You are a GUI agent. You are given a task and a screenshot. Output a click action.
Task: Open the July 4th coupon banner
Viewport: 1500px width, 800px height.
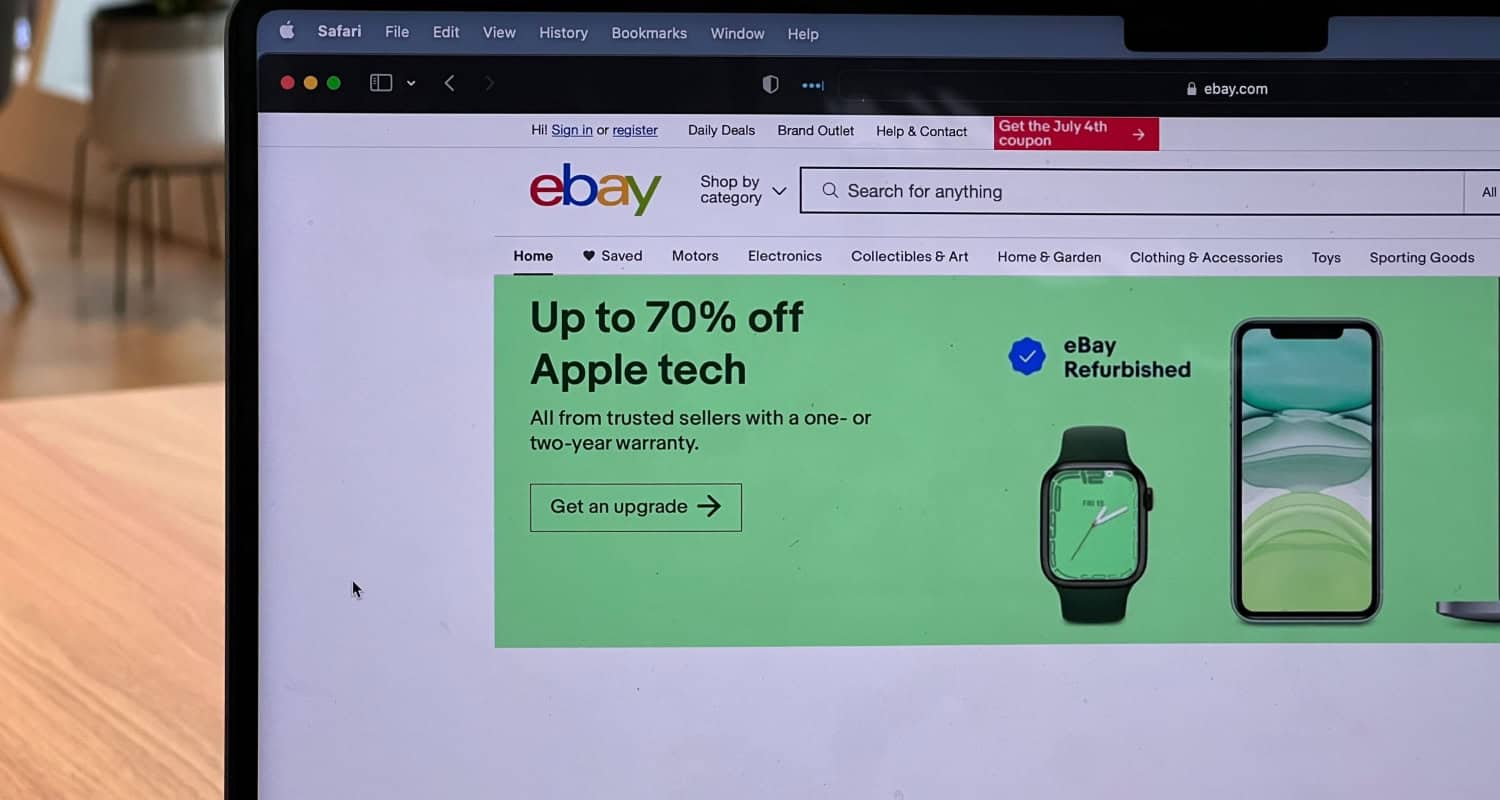[x=1076, y=133]
